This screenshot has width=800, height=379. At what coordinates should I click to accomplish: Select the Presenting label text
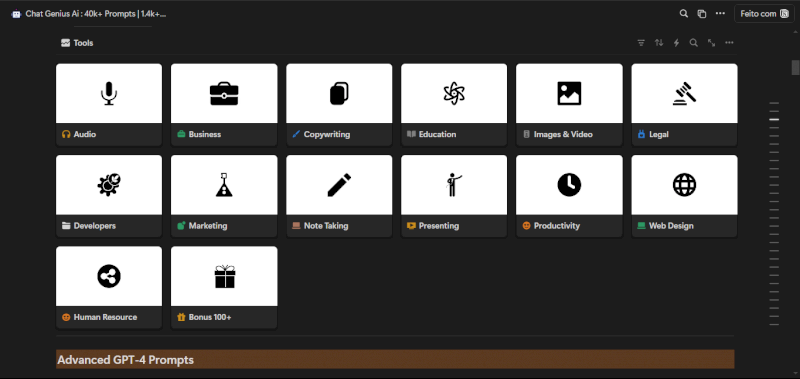(439, 226)
